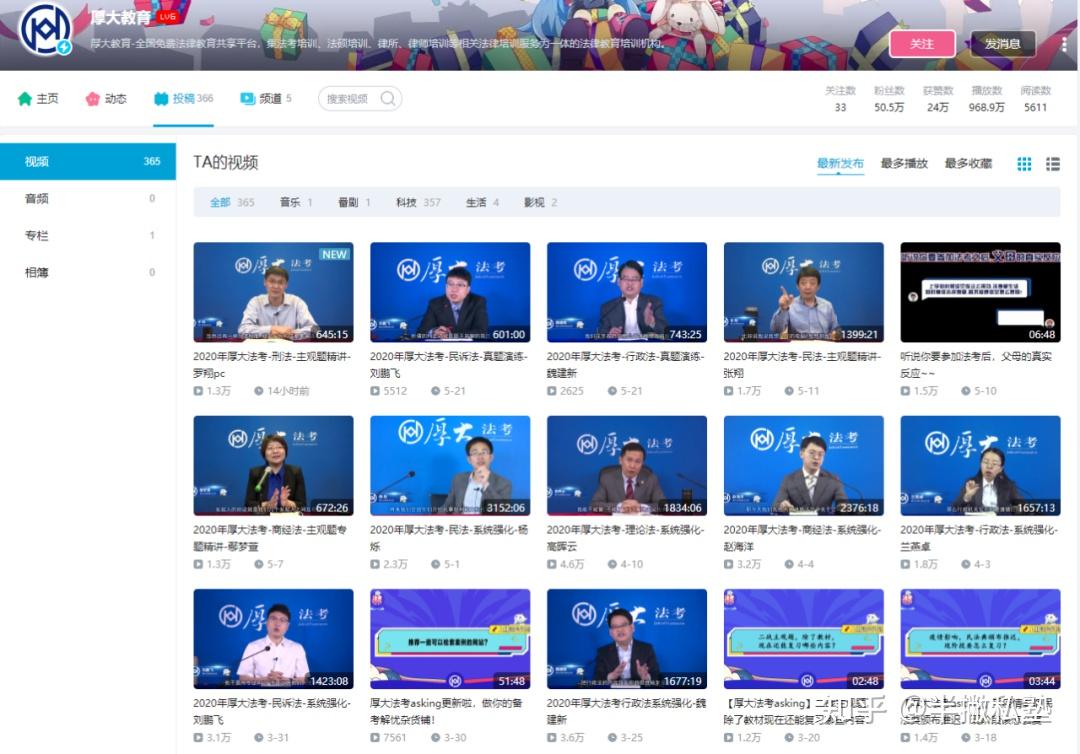Viewport: 1080px width, 754px height.
Task: Open the 601:00 民诉法 video thumbnail
Action: (450, 292)
